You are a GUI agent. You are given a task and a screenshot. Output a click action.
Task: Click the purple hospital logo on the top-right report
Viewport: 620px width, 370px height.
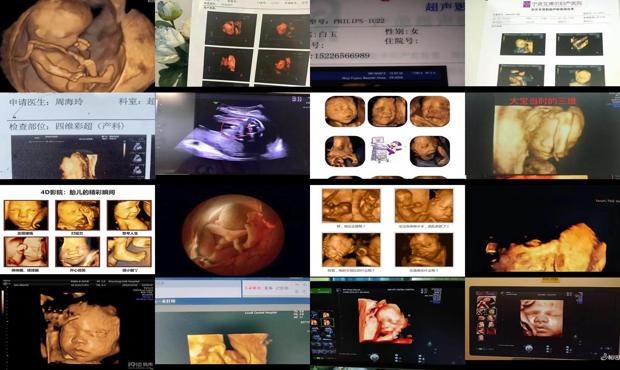click(527, 4)
